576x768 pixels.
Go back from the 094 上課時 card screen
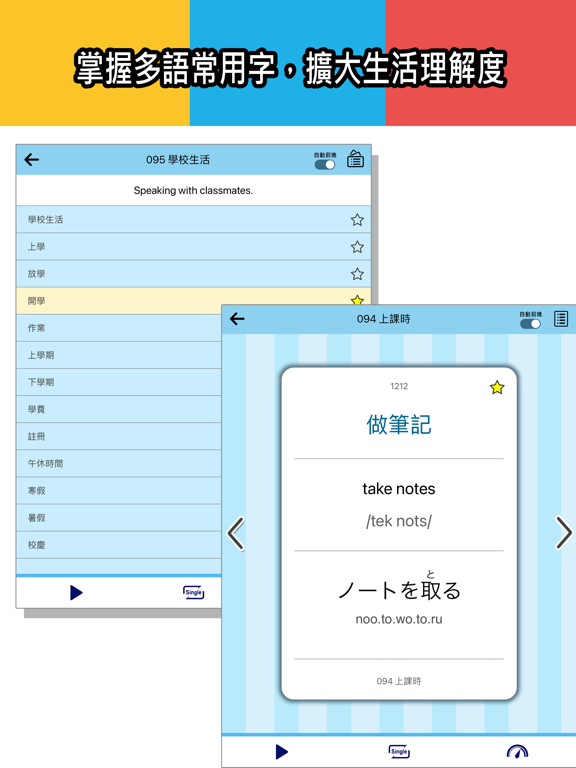(x=237, y=319)
